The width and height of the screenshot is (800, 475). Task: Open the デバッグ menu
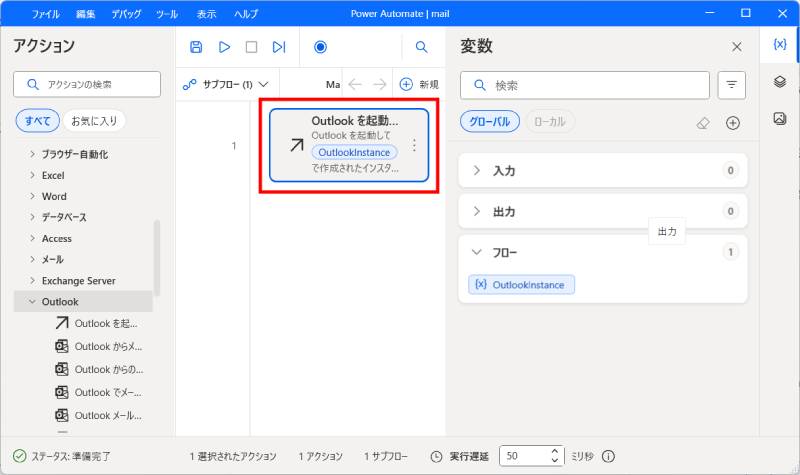[126, 14]
